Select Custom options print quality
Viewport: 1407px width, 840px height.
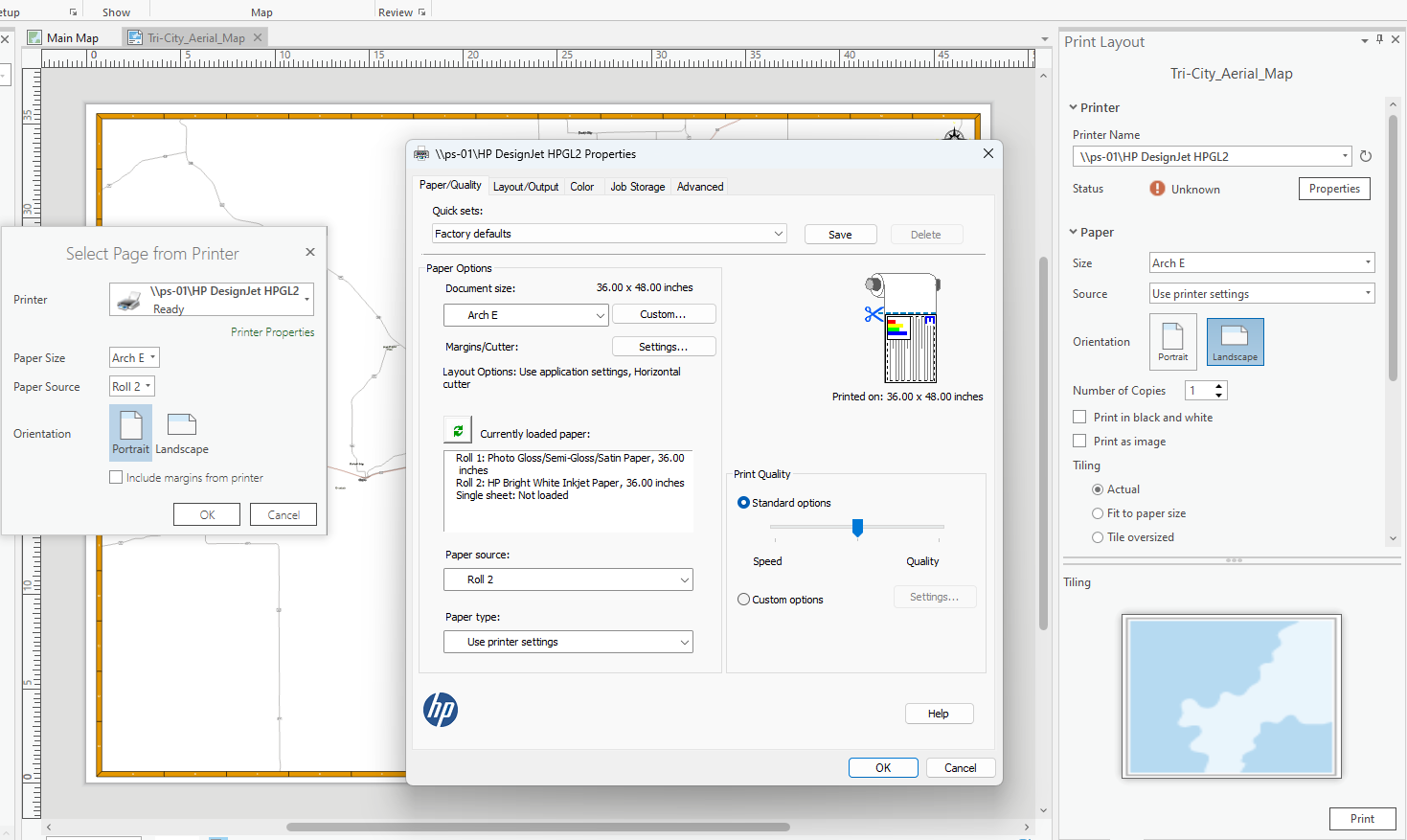coord(743,600)
